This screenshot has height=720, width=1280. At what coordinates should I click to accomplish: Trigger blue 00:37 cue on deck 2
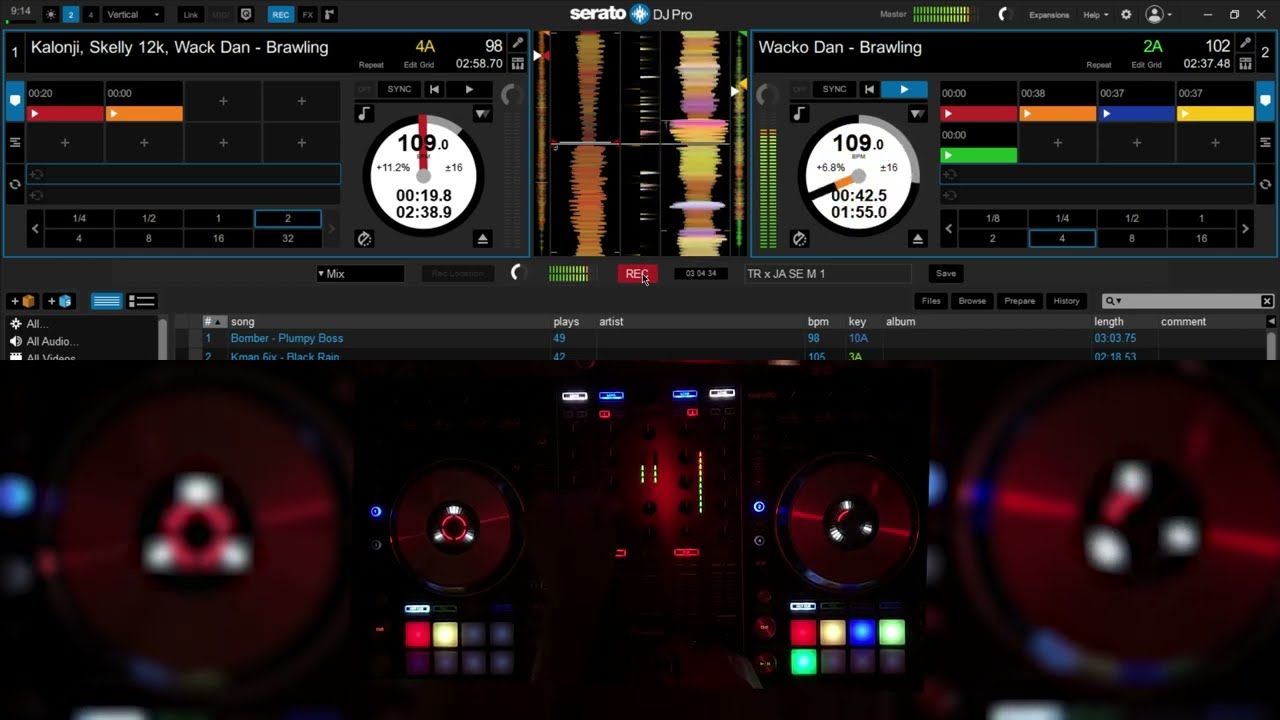click(x=1136, y=114)
